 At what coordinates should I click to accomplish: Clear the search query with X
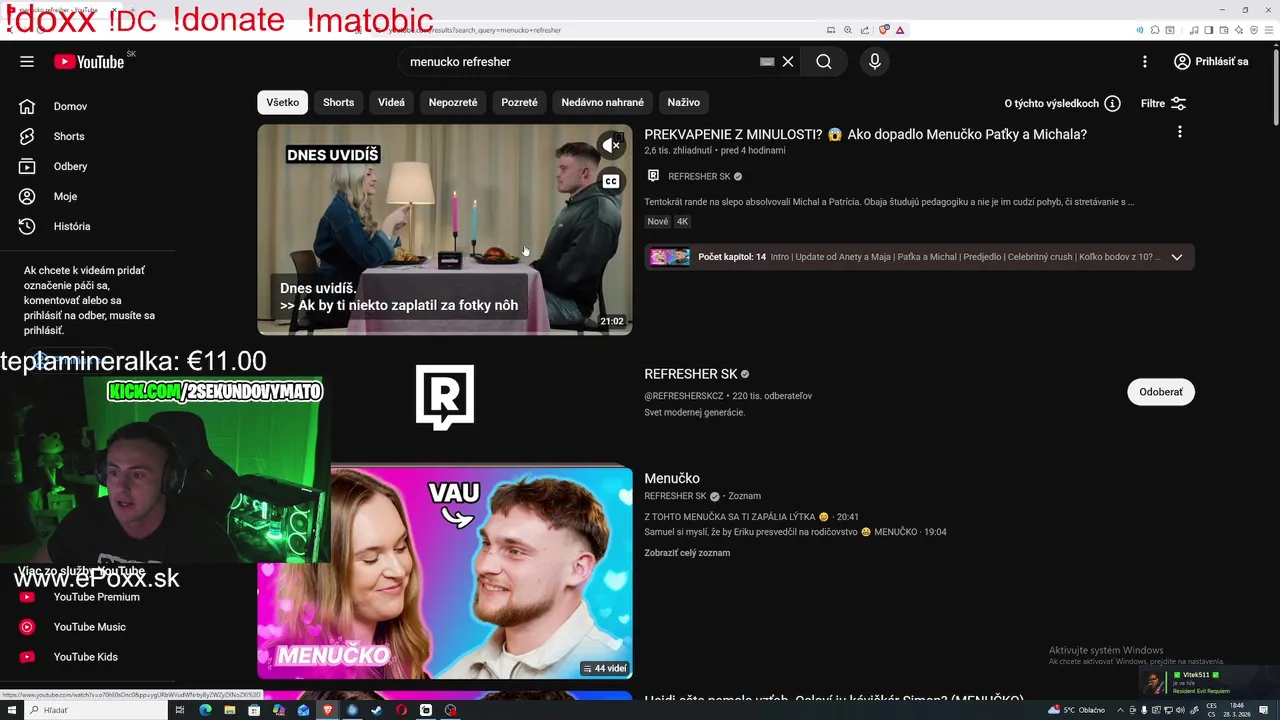point(788,61)
